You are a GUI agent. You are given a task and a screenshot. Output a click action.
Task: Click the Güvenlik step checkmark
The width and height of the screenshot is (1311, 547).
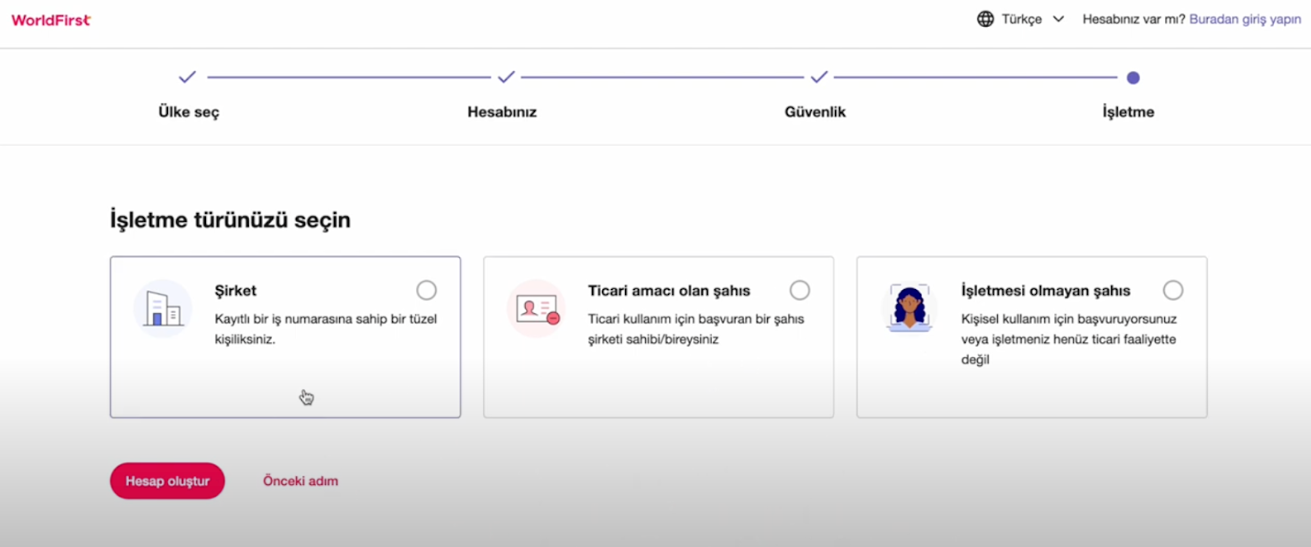(x=819, y=77)
